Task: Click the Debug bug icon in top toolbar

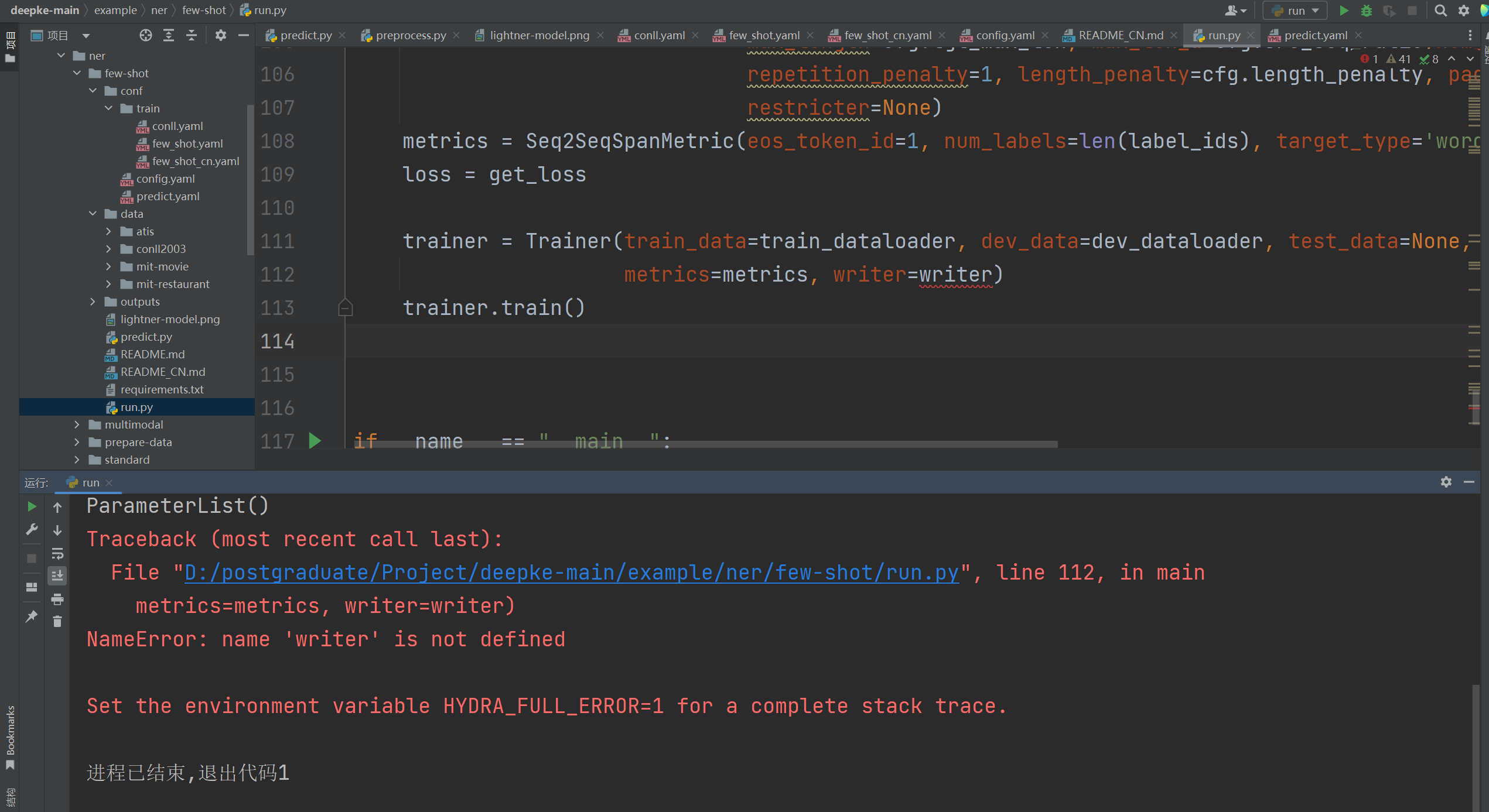Action: coord(1366,11)
